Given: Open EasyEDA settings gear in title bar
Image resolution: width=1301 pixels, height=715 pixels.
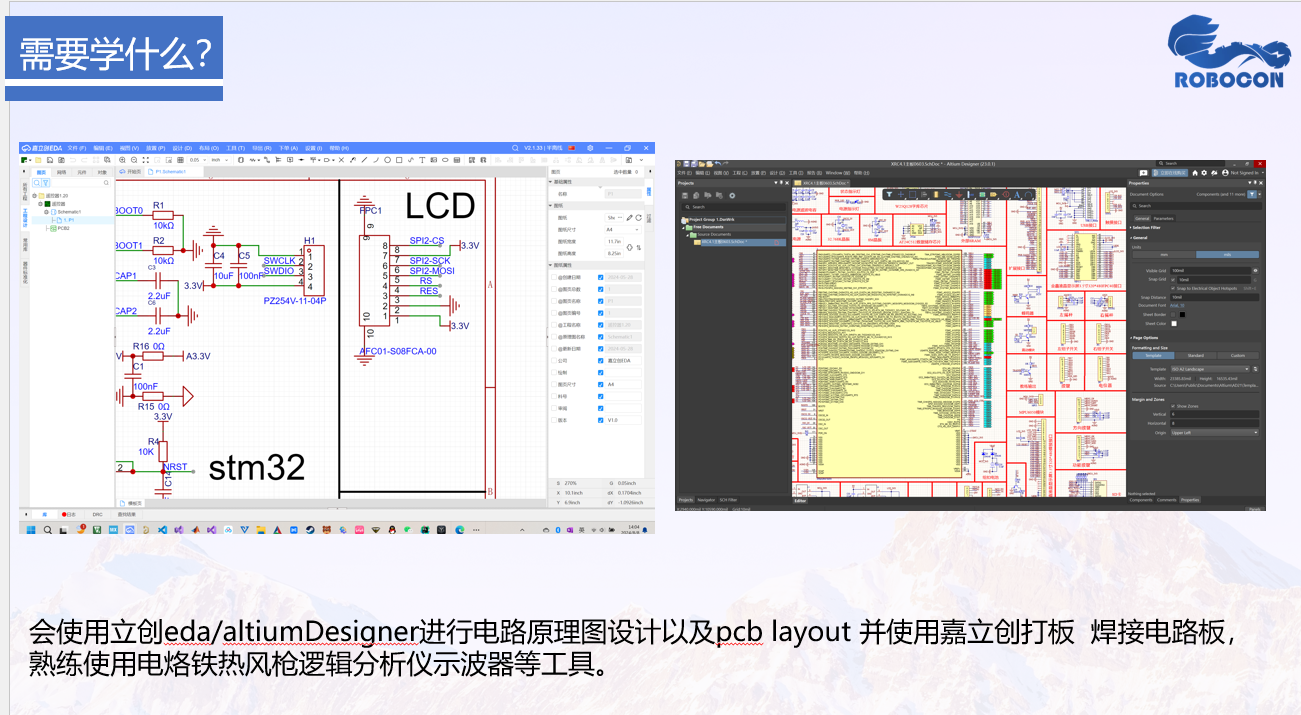Looking at the screenshot, I should click(590, 148).
